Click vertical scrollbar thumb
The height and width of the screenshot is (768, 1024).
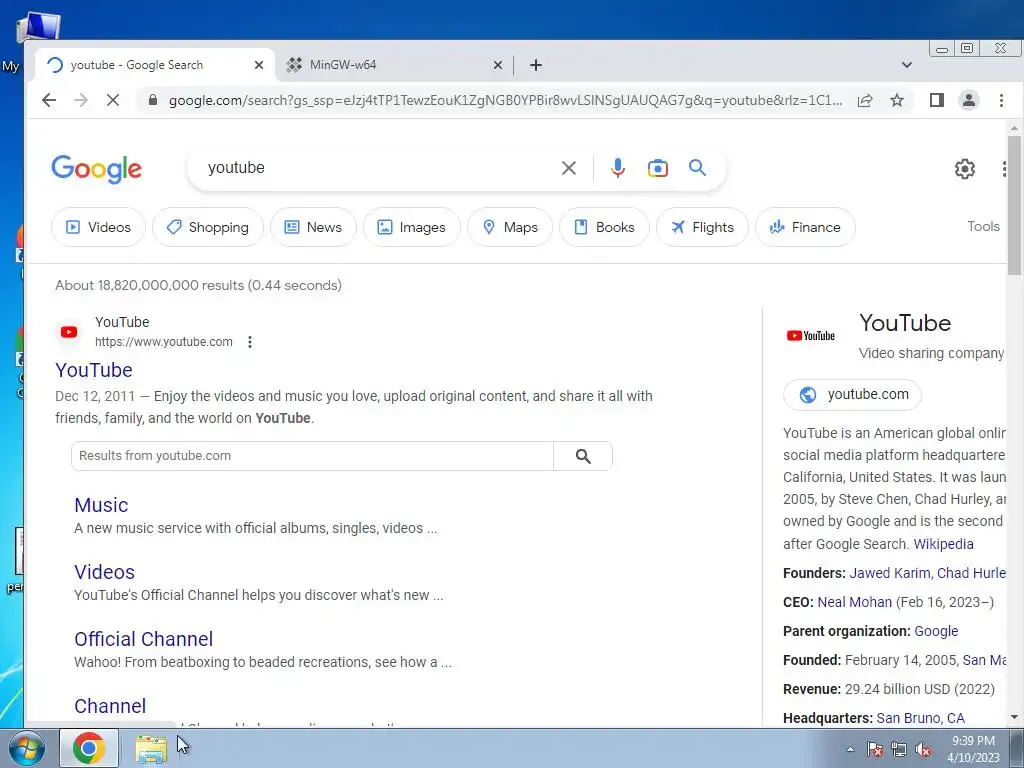coord(1014,206)
